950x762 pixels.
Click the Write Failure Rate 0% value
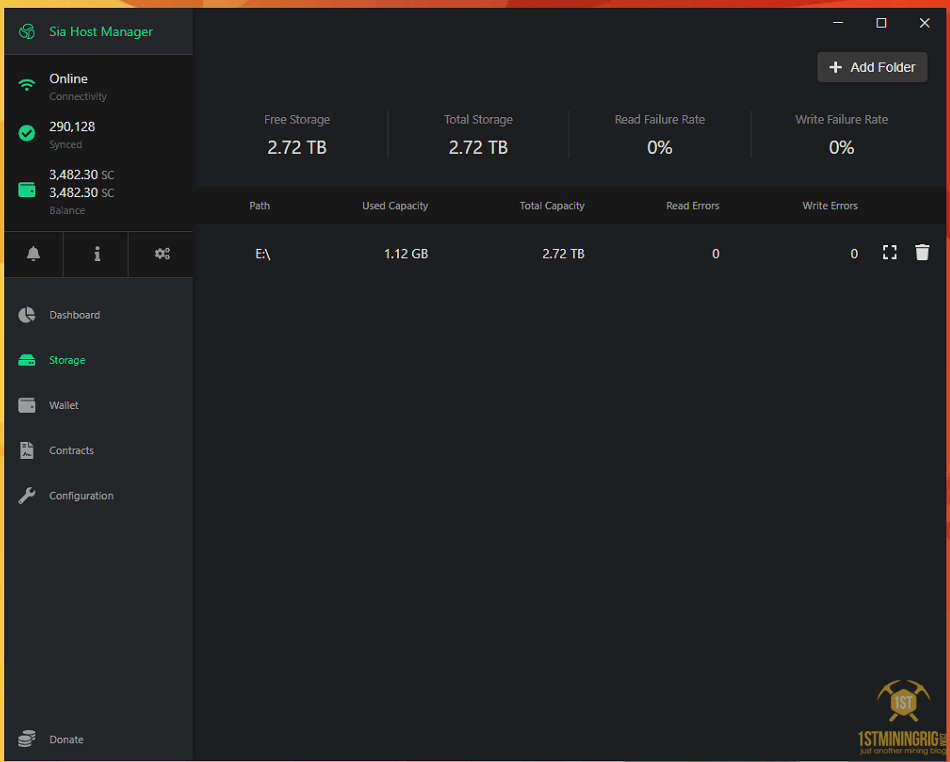click(842, 147)
